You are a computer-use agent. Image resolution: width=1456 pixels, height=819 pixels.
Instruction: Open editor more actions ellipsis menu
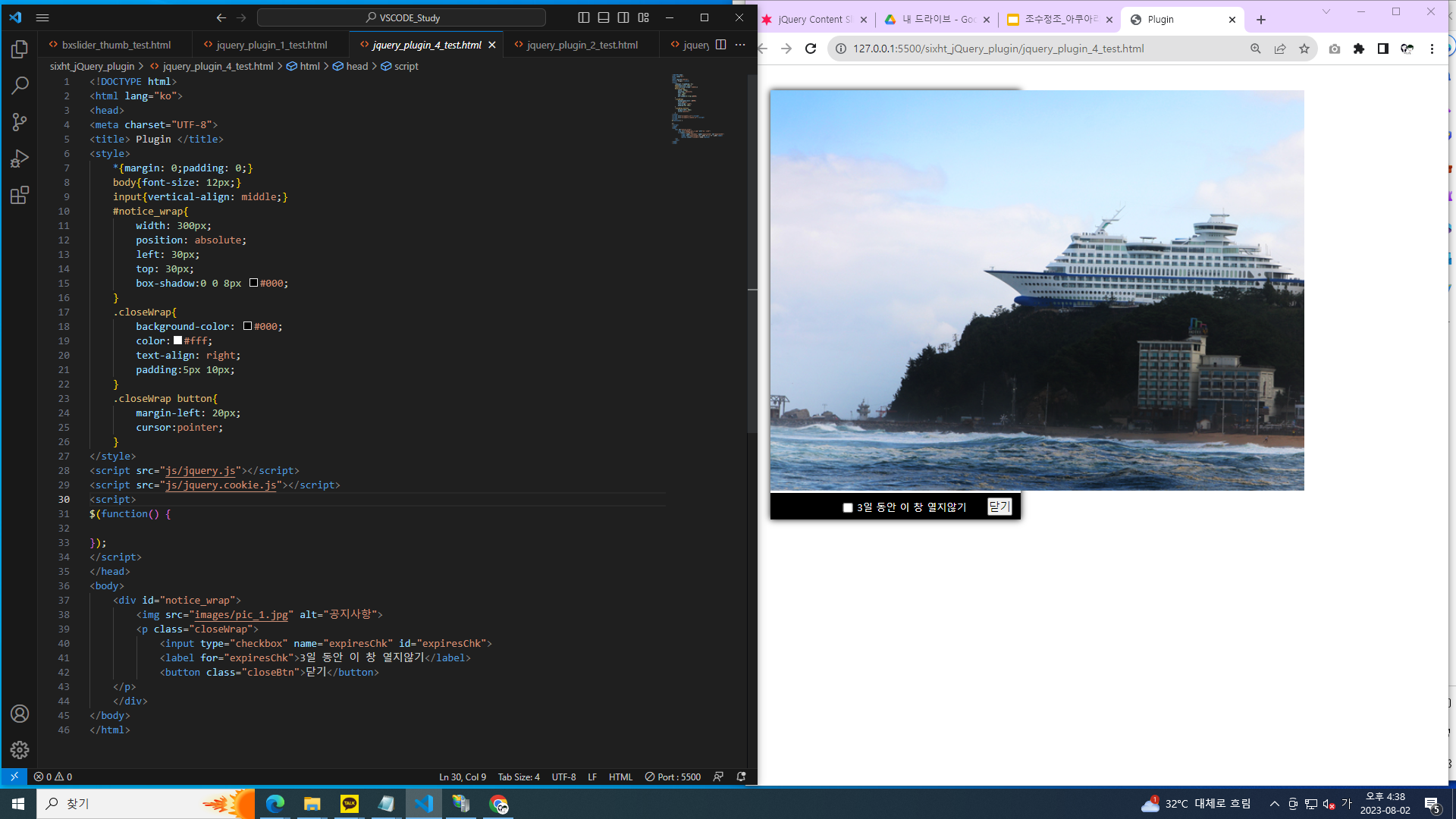click(x=740, y=45)
